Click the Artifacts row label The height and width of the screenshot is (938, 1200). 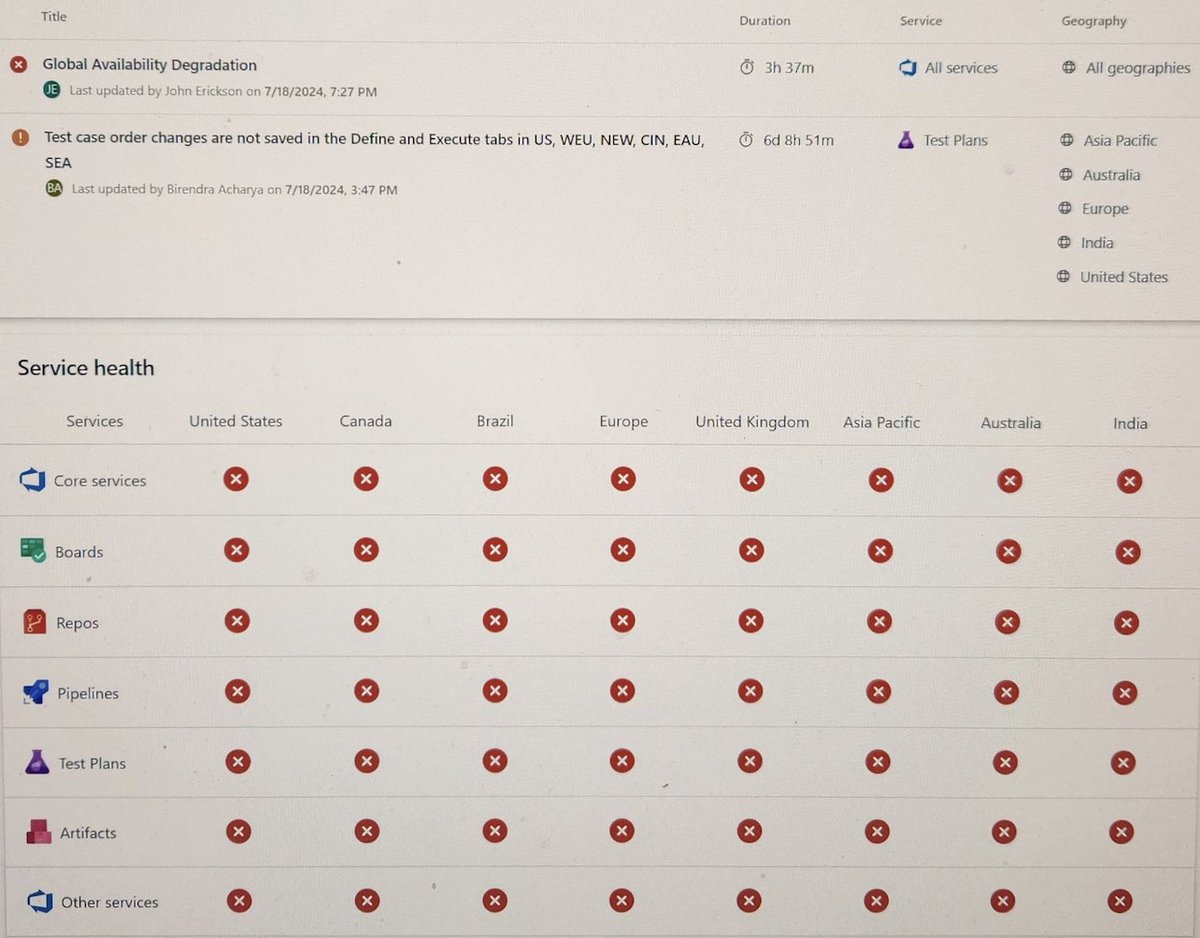coord(88,832)
